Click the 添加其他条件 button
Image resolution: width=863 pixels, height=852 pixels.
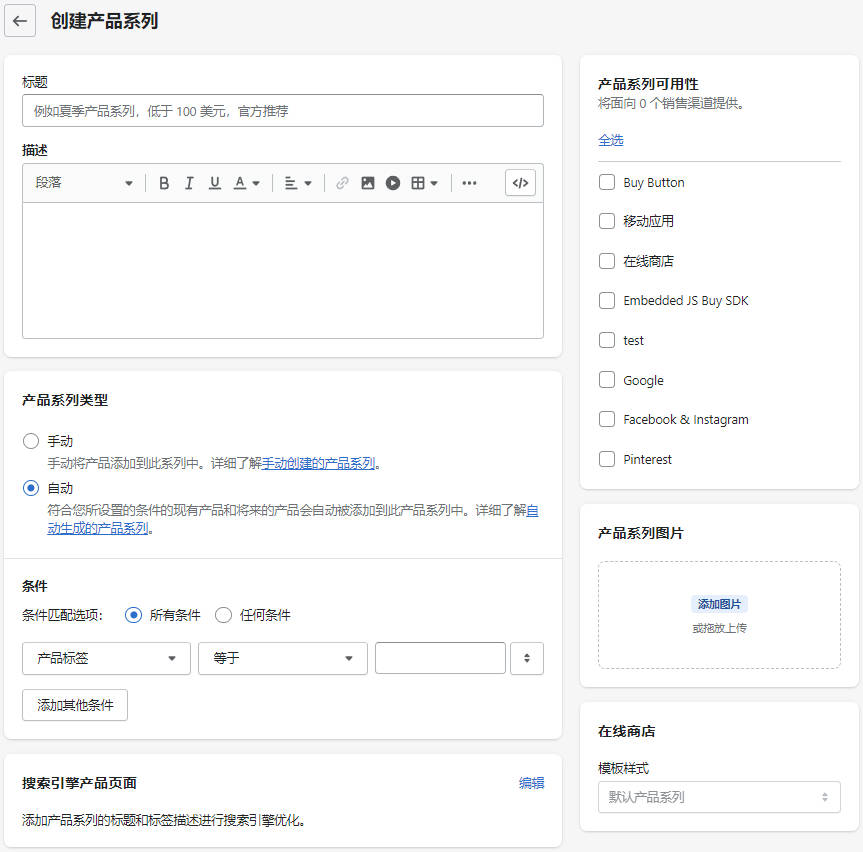tap(74, 705)
